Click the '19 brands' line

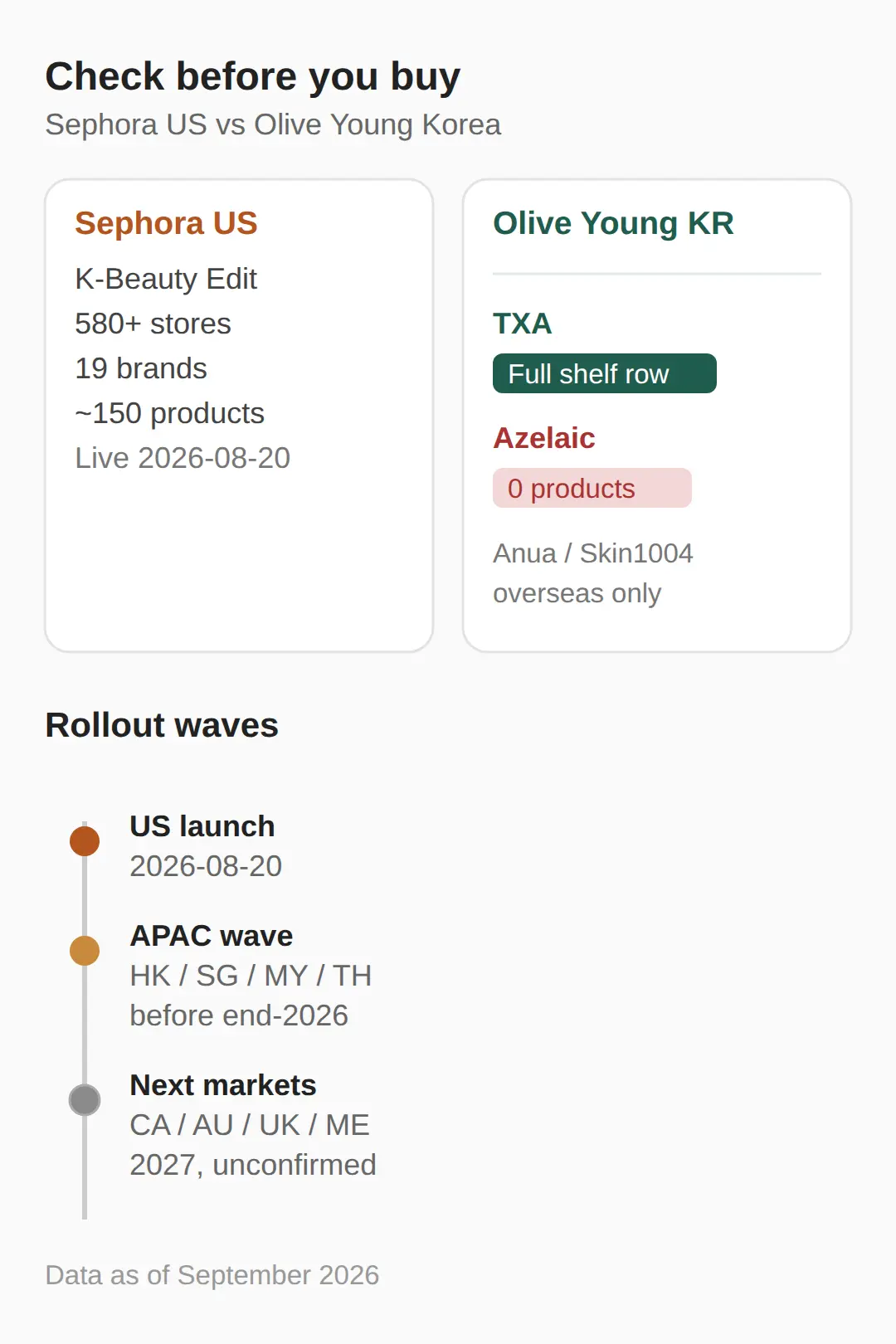[141, 368]
